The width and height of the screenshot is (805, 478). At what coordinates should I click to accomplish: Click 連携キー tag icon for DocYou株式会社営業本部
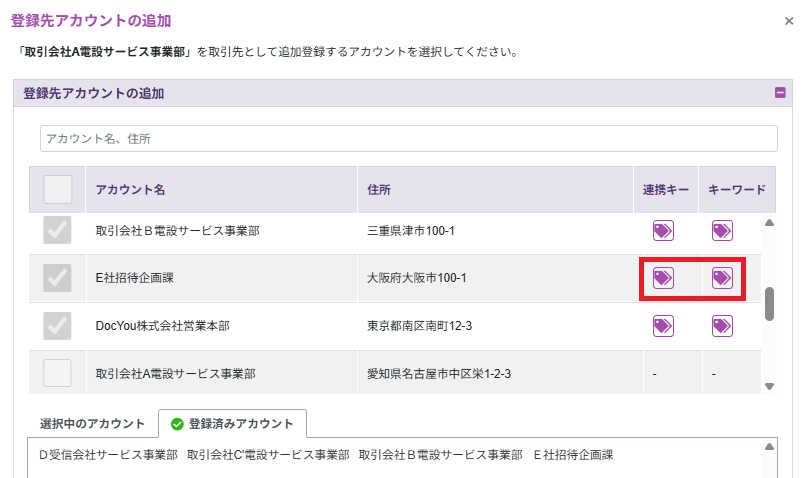662,325
